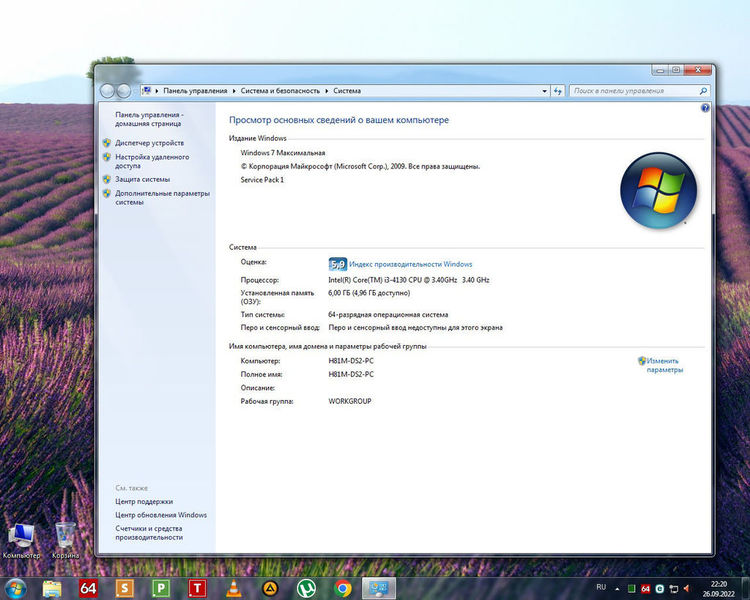Select Панель управления breadcrumb item
The image size is (750, 600).
[195, 91]
